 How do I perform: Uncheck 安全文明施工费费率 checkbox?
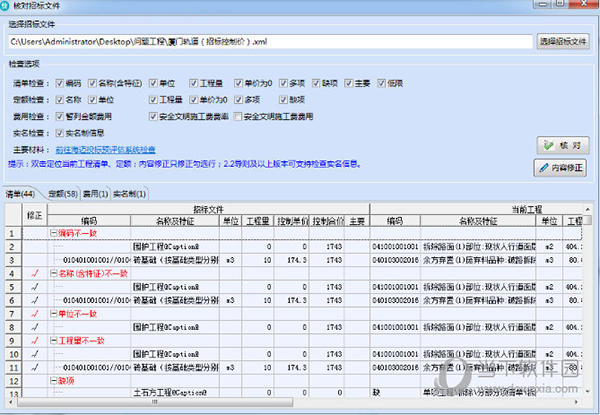(153, 116)
